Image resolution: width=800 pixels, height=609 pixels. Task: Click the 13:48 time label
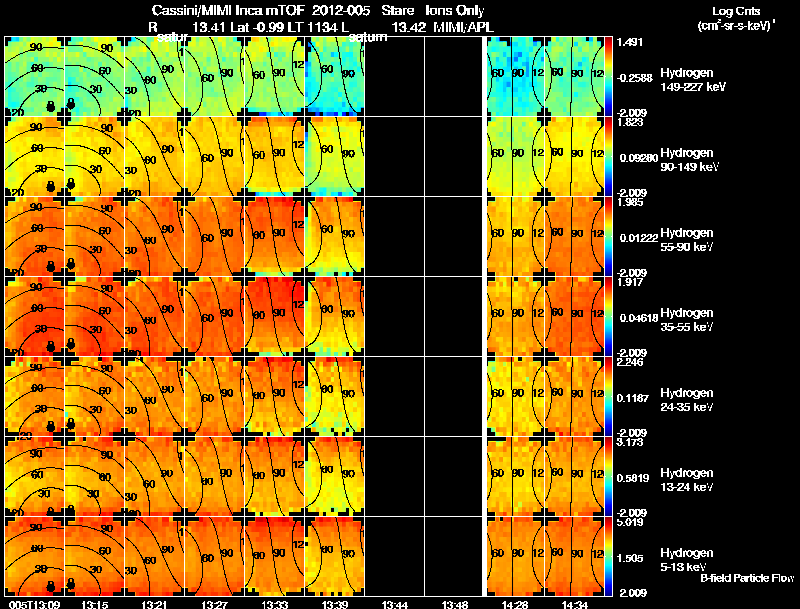[x=455, y=604]
